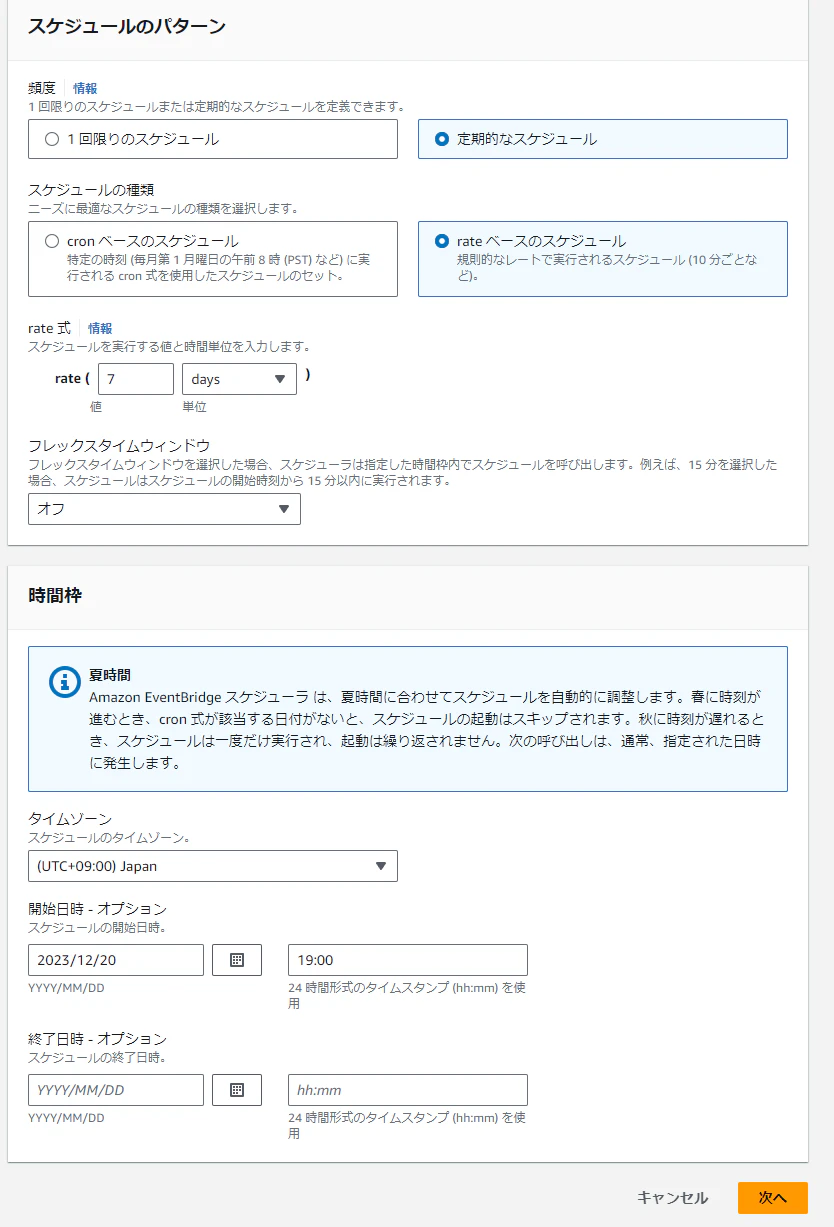Image resolution: width=834 pixels, height=1227 pixels.
Task: Click the 開始日時 - オプション label
Action: pos(97,909)
